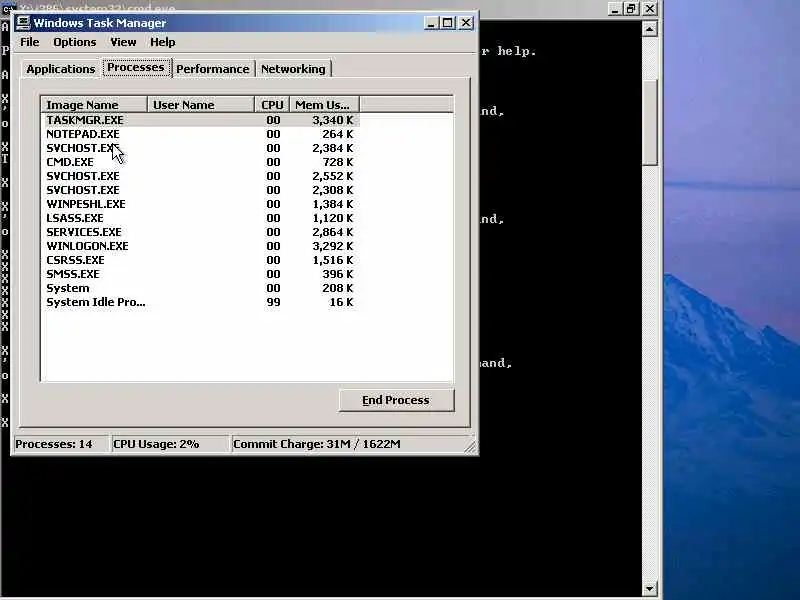Viewport: 800px width, 600px height.
Task: Select the CSRSS.EXE process
Action: click(200, 260)
